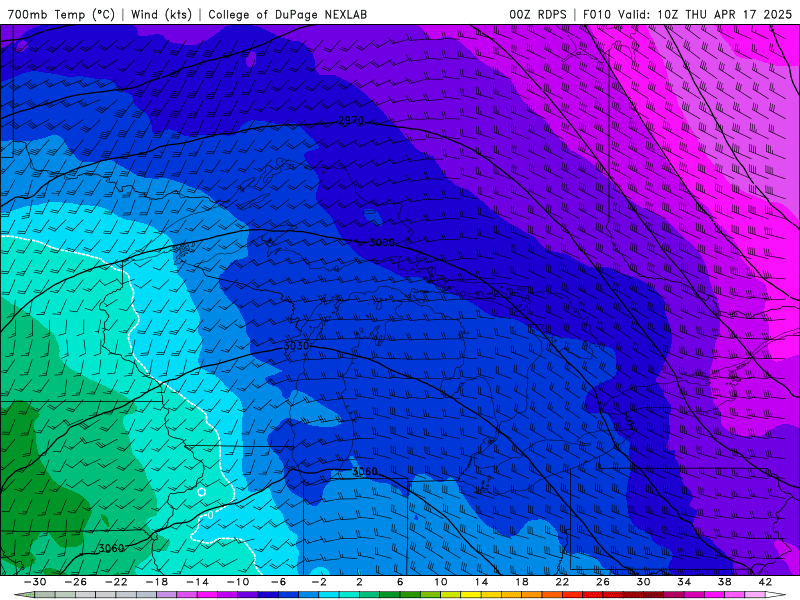
Task: Click the 3060 contour label near map center-bottom
Action: [x=365, y=471]
